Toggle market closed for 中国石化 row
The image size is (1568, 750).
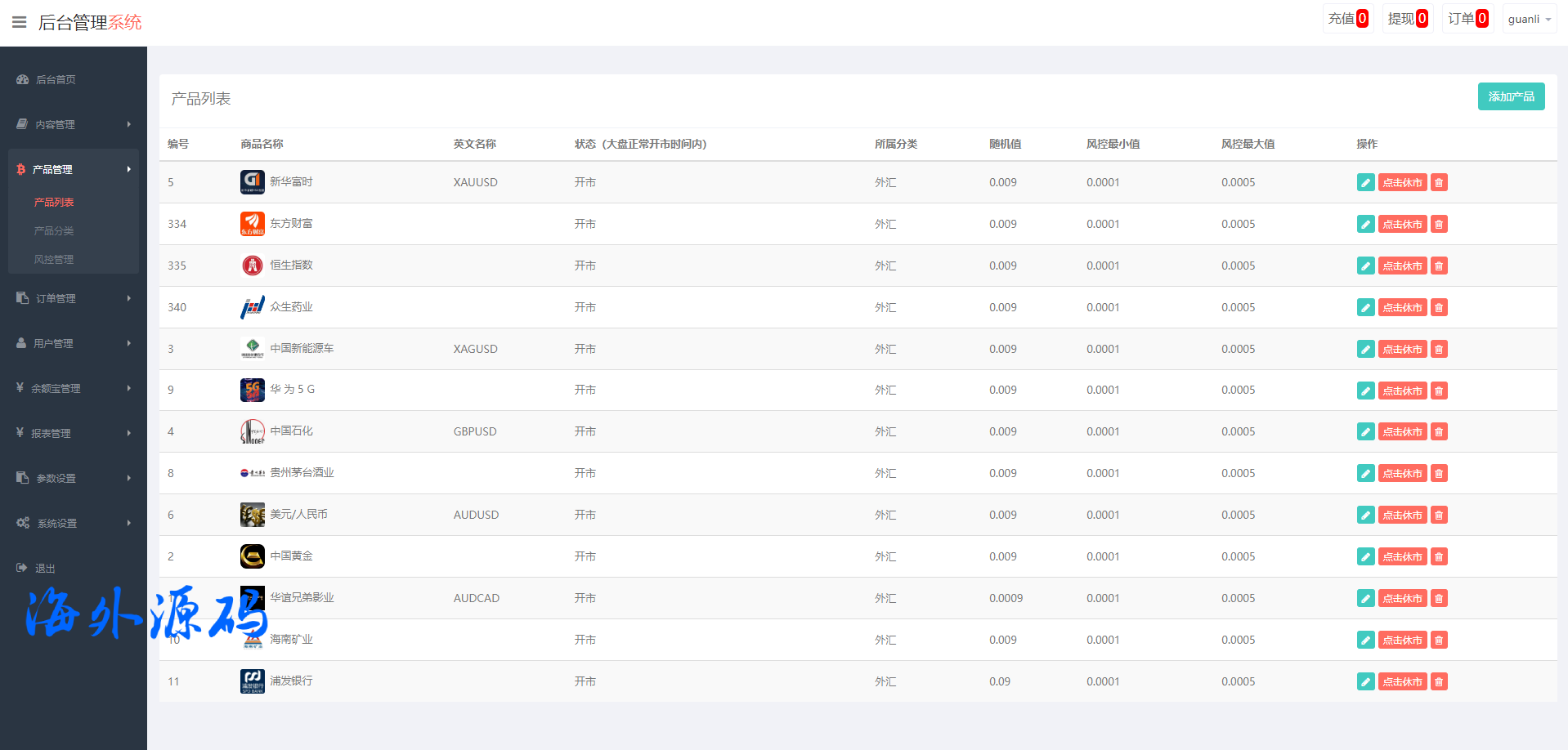(1402, 431)
